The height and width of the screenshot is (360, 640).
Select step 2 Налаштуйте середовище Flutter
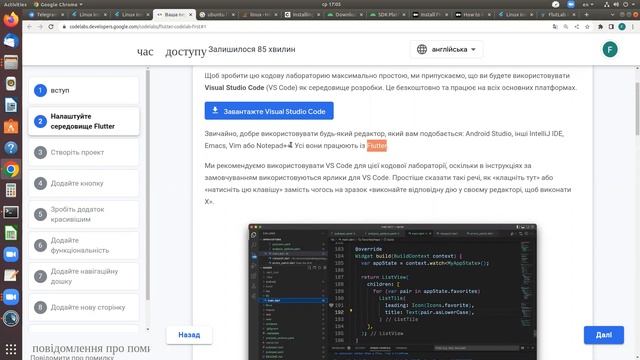click(x=84, y=121)
